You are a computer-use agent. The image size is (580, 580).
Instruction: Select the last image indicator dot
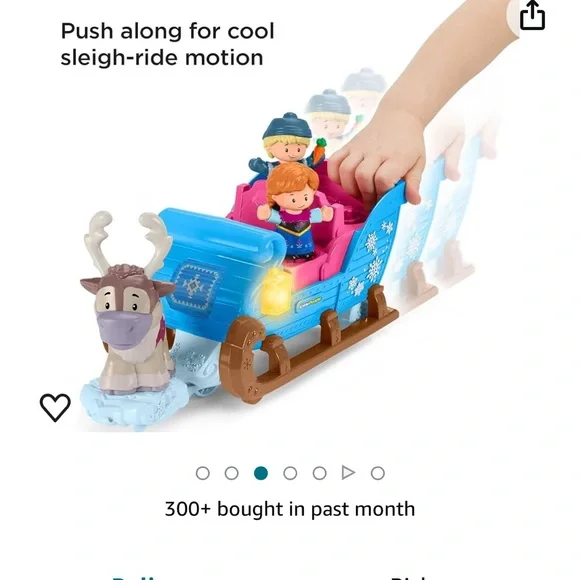[x=378, y=473]
